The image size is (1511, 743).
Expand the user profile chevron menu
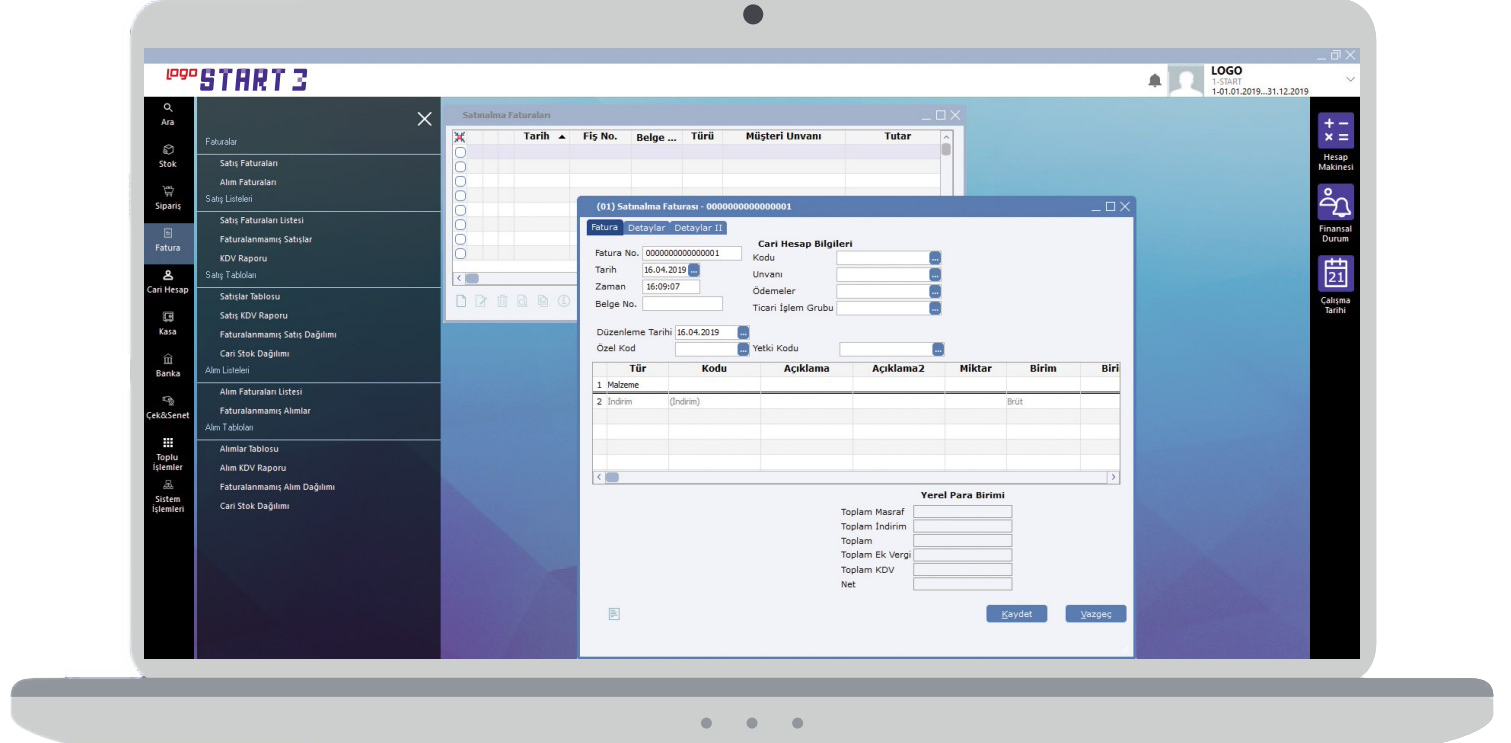1350,79
